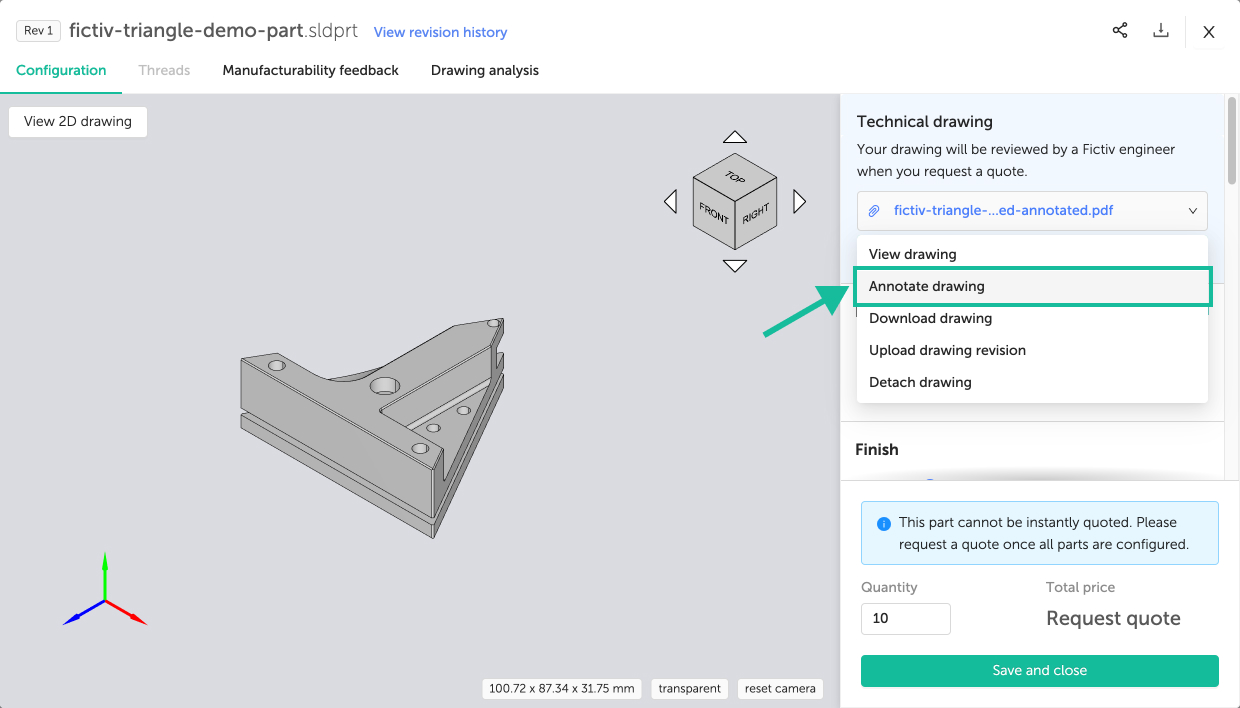
Task: Click the FRONT face of the view cube
Action: point(714,212)
